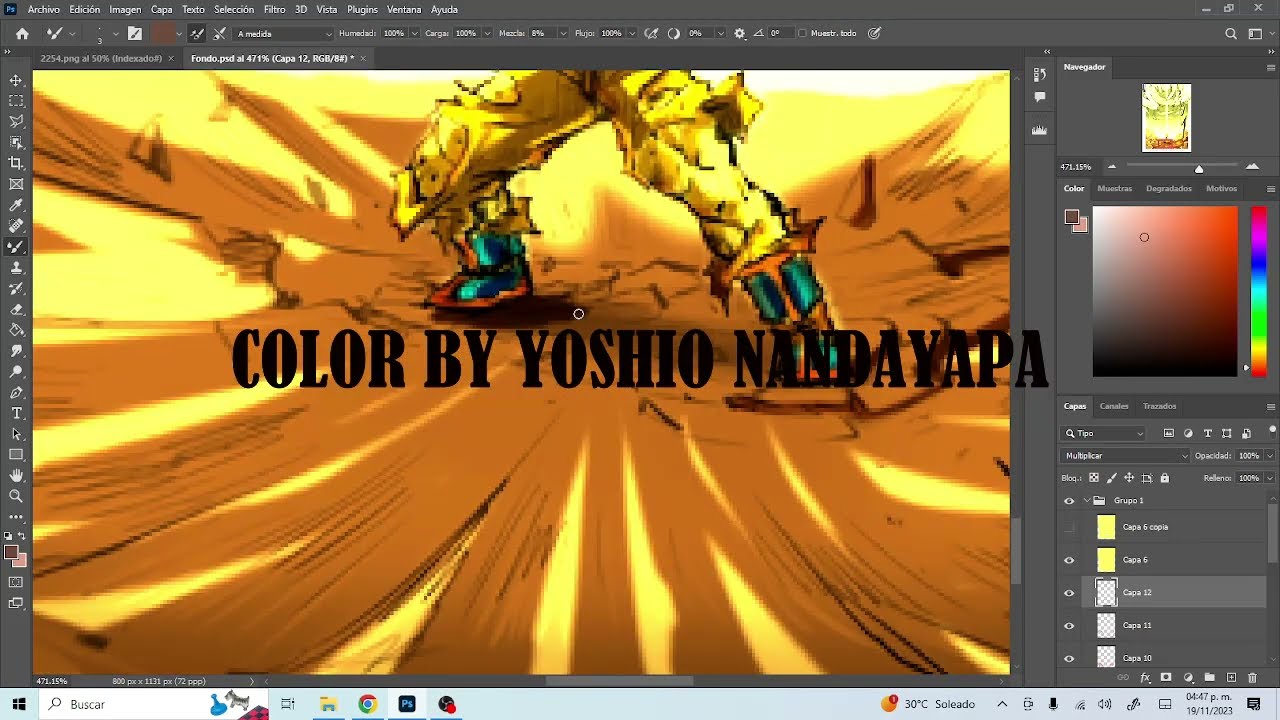Add a layer style with fx icon

[x=1145, y=678]
